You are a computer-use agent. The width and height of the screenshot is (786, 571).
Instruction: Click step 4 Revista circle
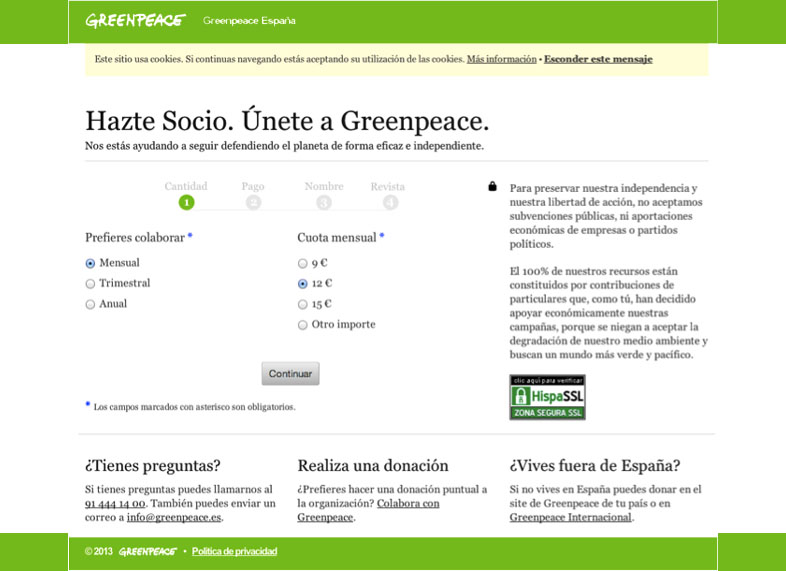[x=390, y=203]
